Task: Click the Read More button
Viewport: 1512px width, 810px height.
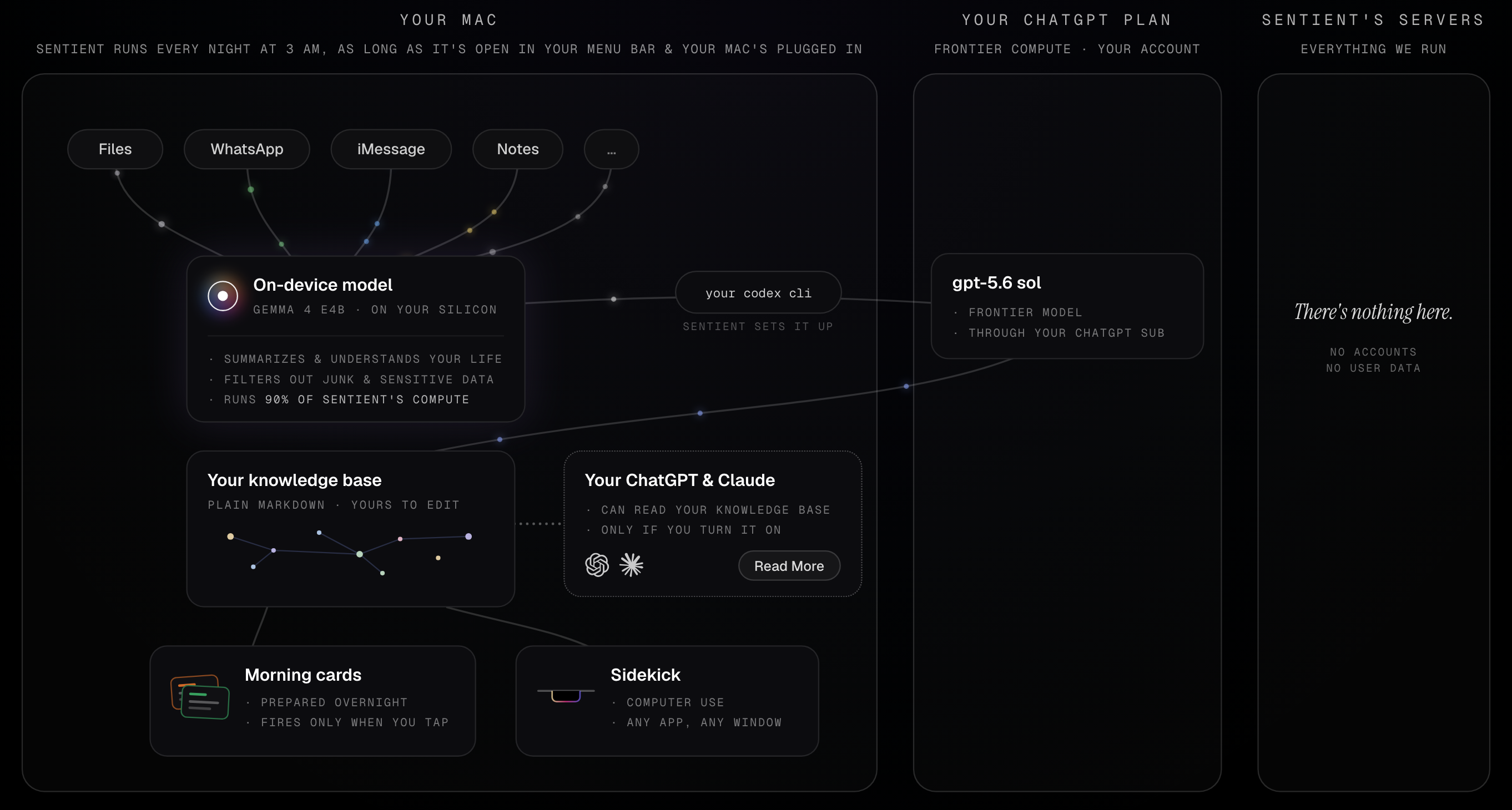Action: [x=789, y=565]
